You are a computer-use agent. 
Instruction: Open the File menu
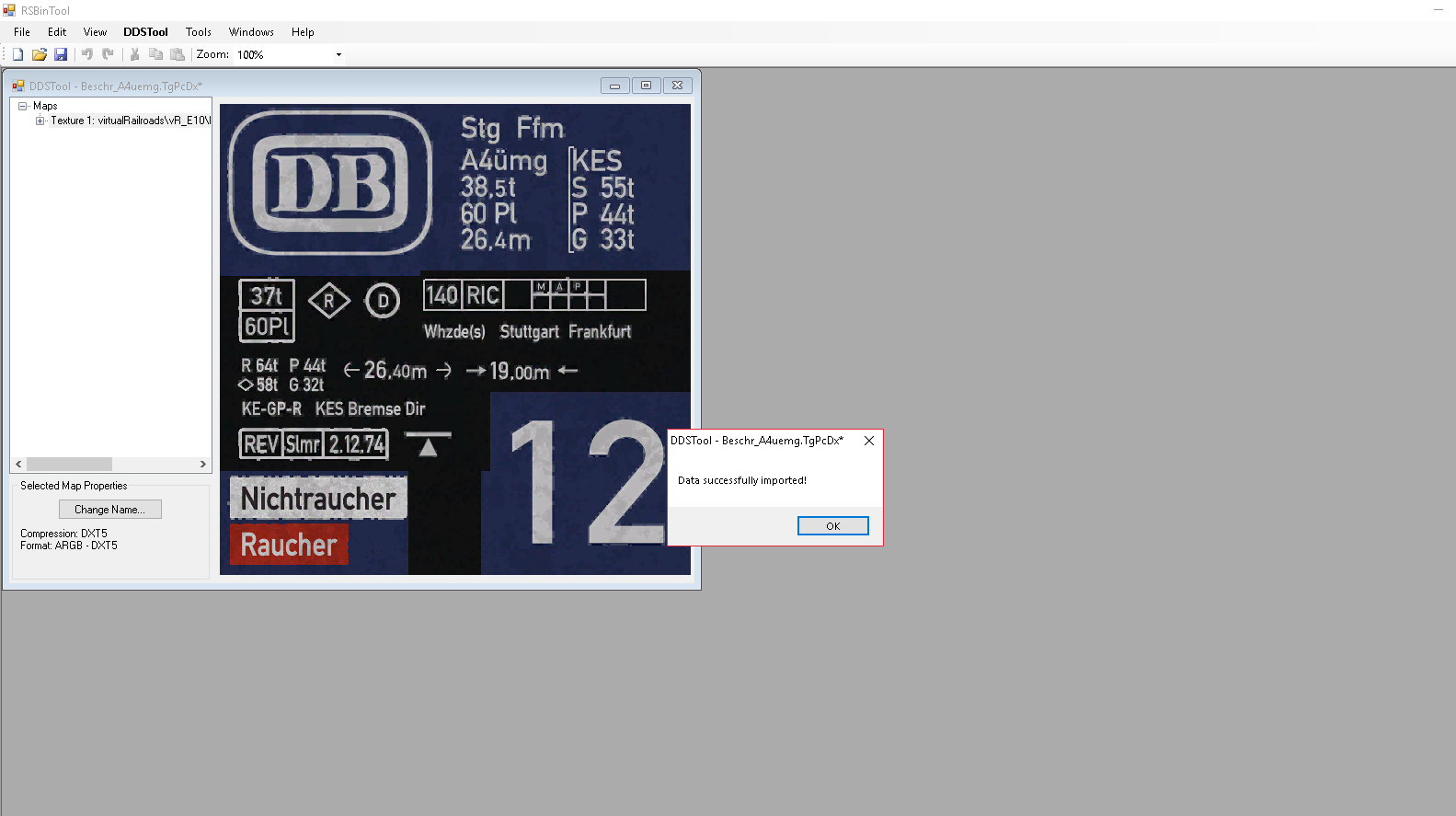22,32
